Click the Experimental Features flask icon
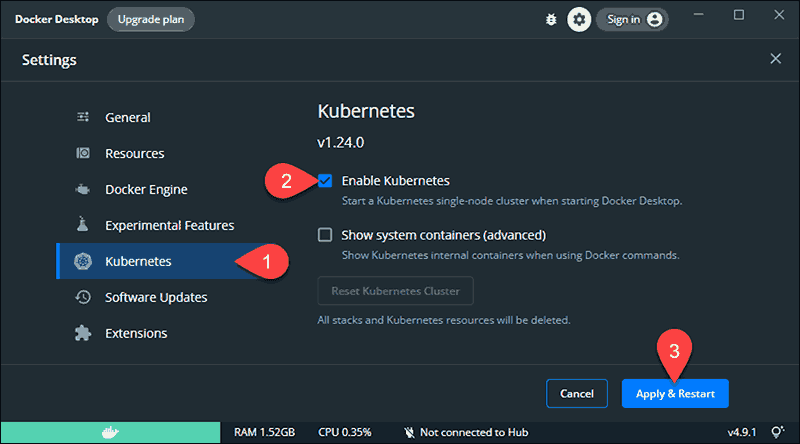This screenshot has height=444, width=800. [x=84, y=226]
